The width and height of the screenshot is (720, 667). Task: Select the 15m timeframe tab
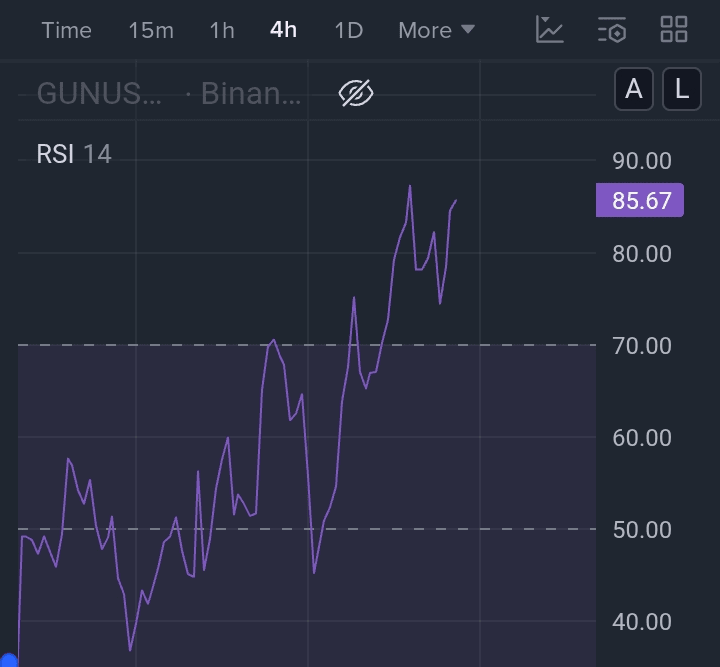tap(151, 30)
